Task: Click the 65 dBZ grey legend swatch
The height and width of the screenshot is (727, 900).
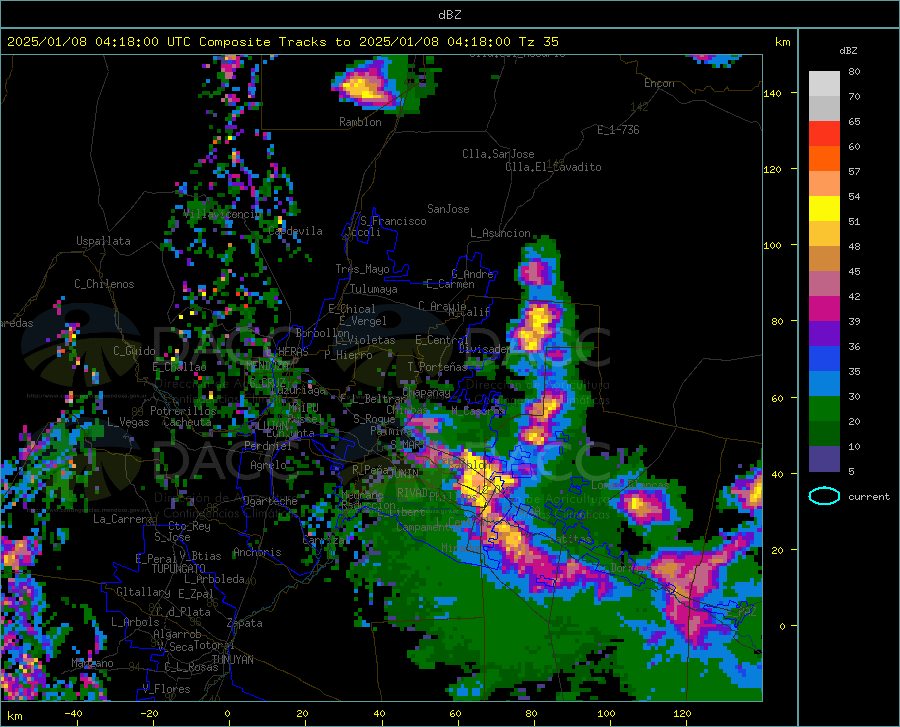Action: coord(824,108)
